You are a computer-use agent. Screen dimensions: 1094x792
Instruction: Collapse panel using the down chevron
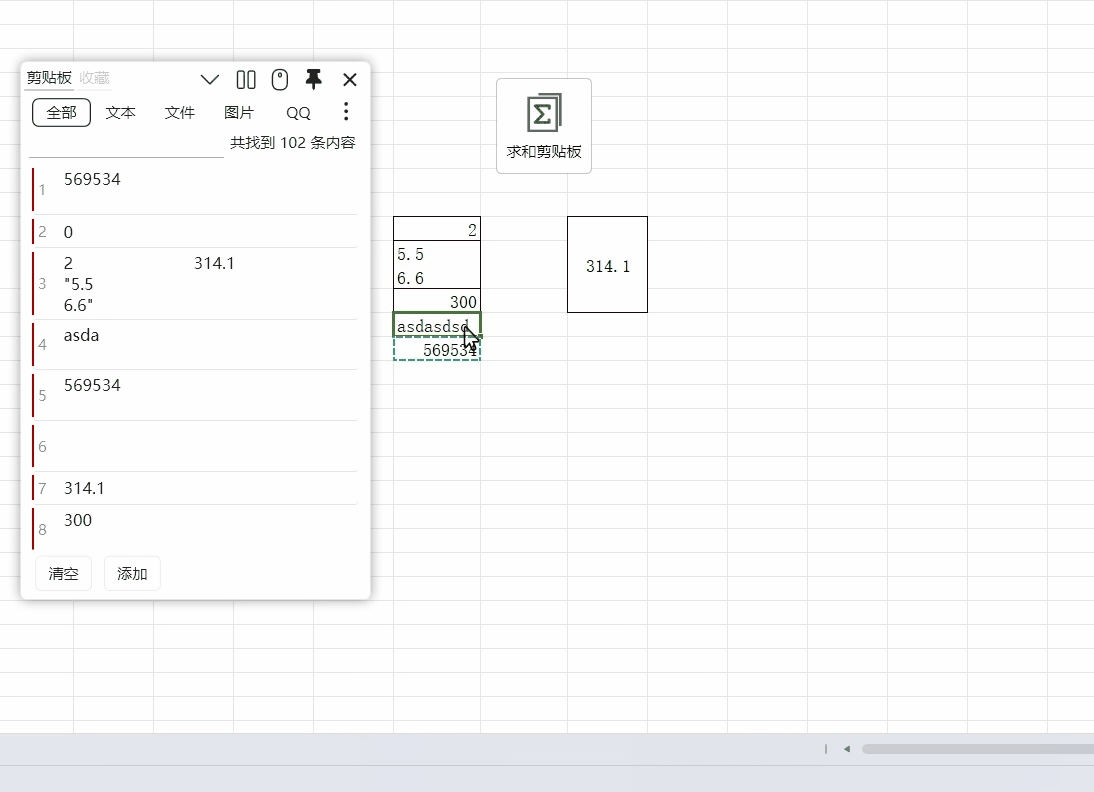(210, 80)
